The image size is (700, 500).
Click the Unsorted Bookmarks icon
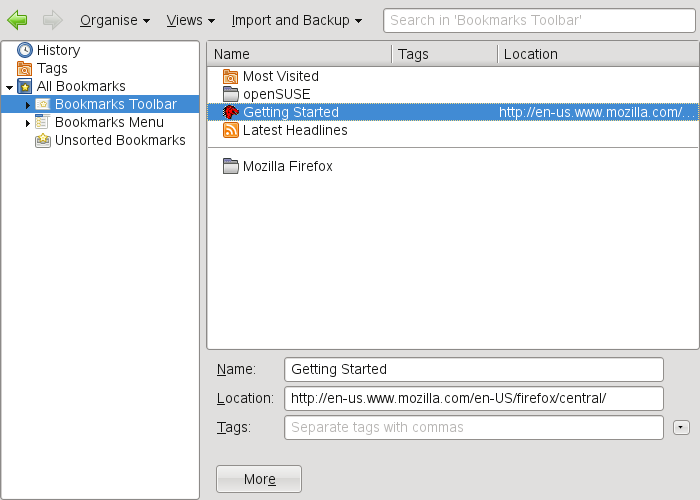pyautogui.click(x=43, y=140)
